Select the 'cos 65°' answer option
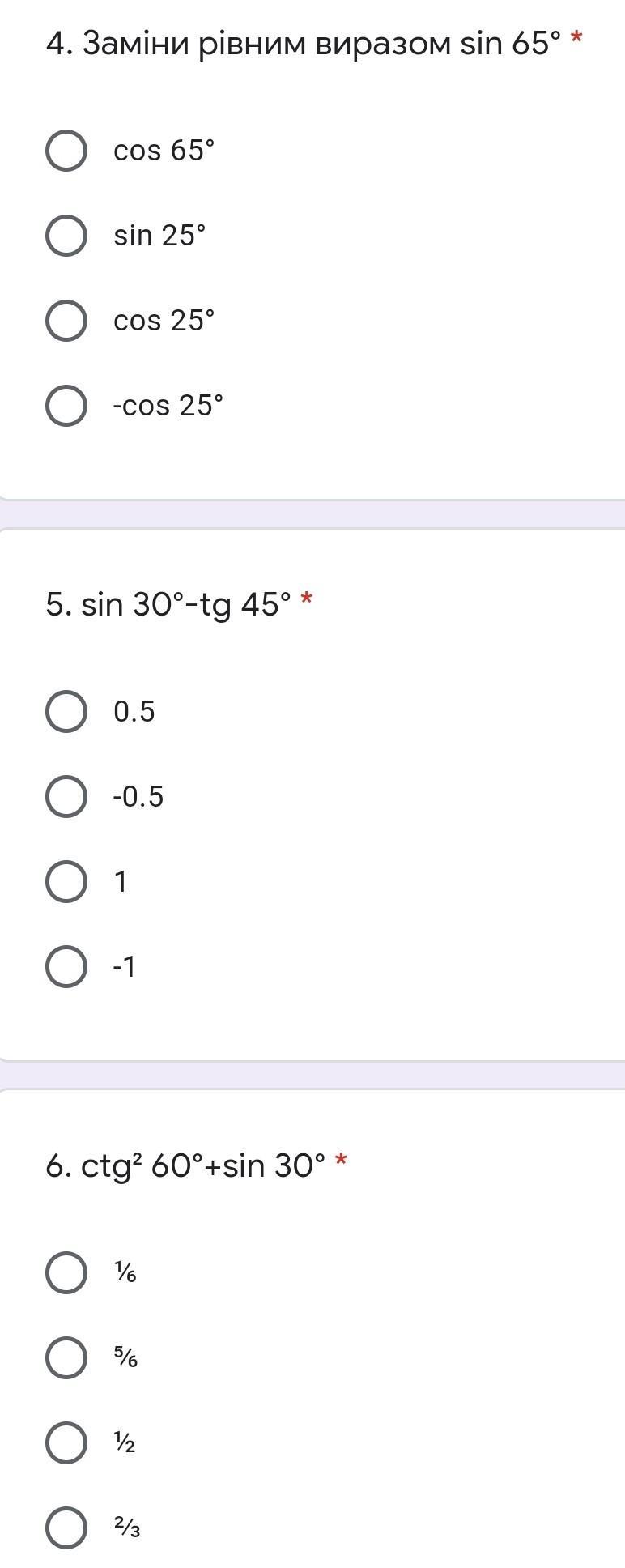 click(x=66, y=151)
